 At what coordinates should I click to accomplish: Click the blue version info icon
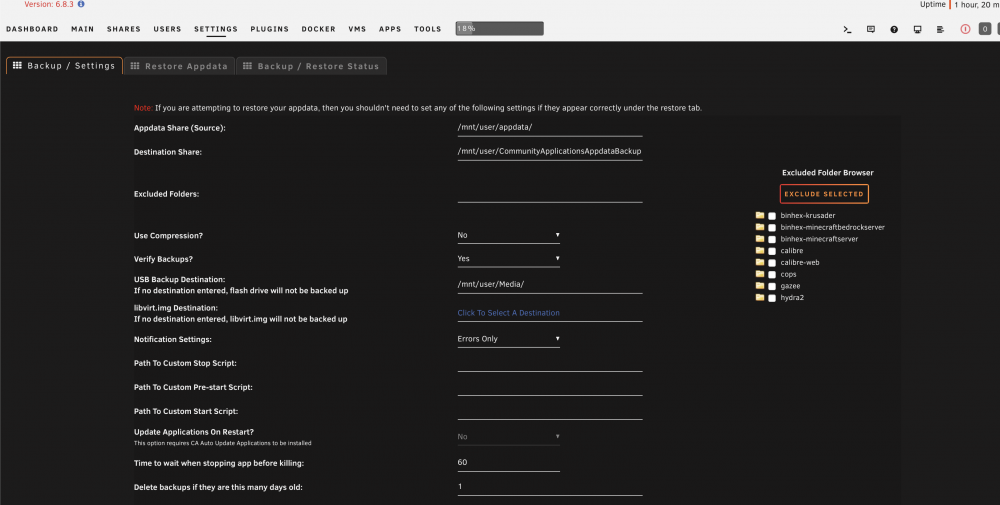coord(81,4)
